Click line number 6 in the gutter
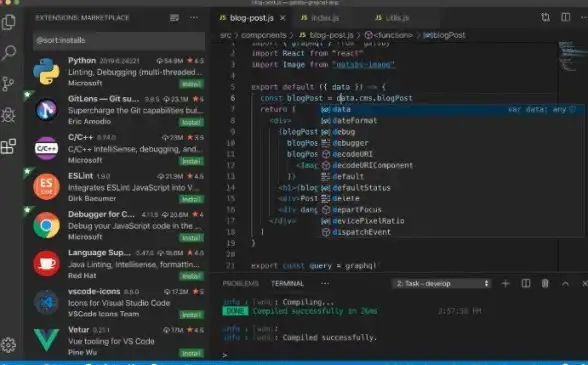Viewport: 588px width, 365px height. pyautogui.click(x=233, y=98)
